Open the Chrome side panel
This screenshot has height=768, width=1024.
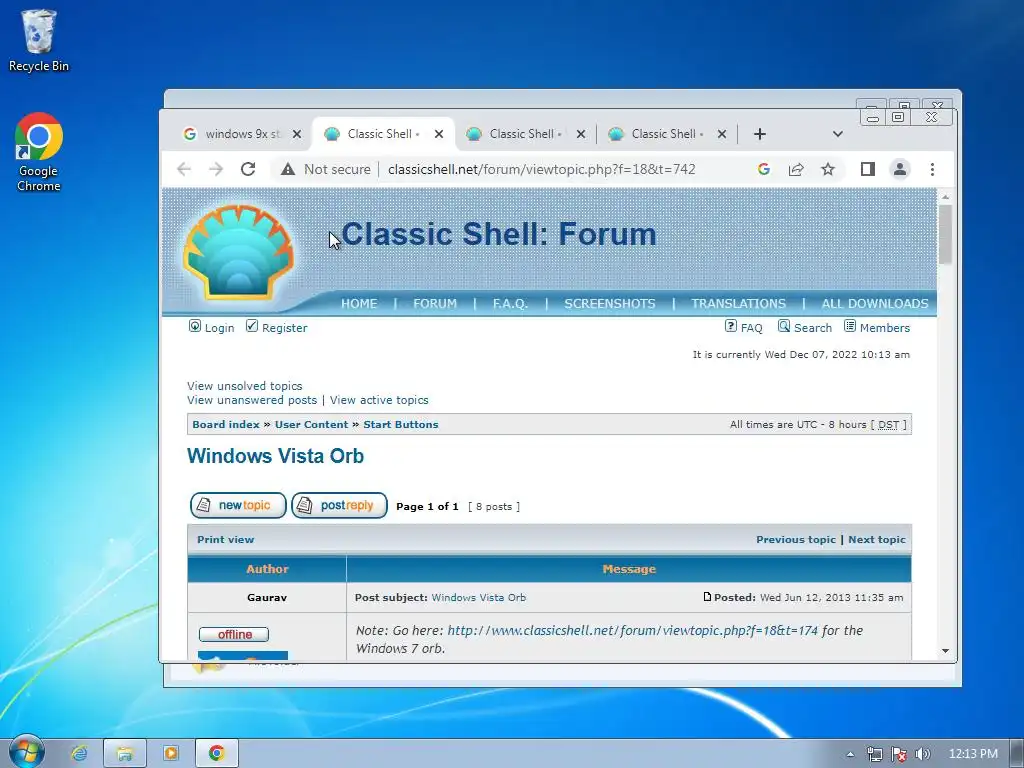pos(867,169)
